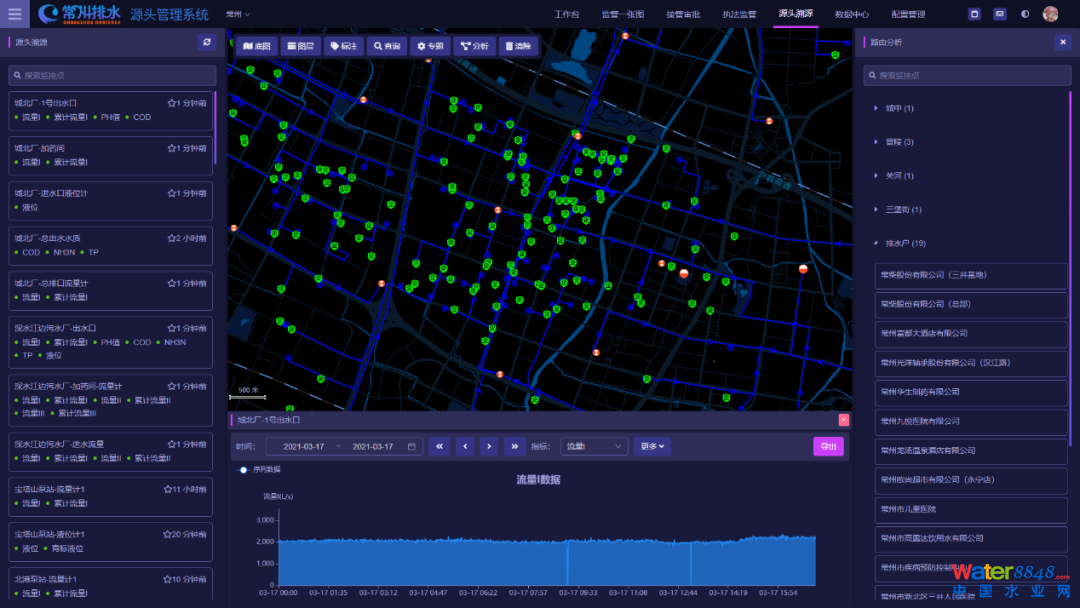Open the 常州 city dropdown in header
The image size is (1080, 608).
(x=238, y=15)
